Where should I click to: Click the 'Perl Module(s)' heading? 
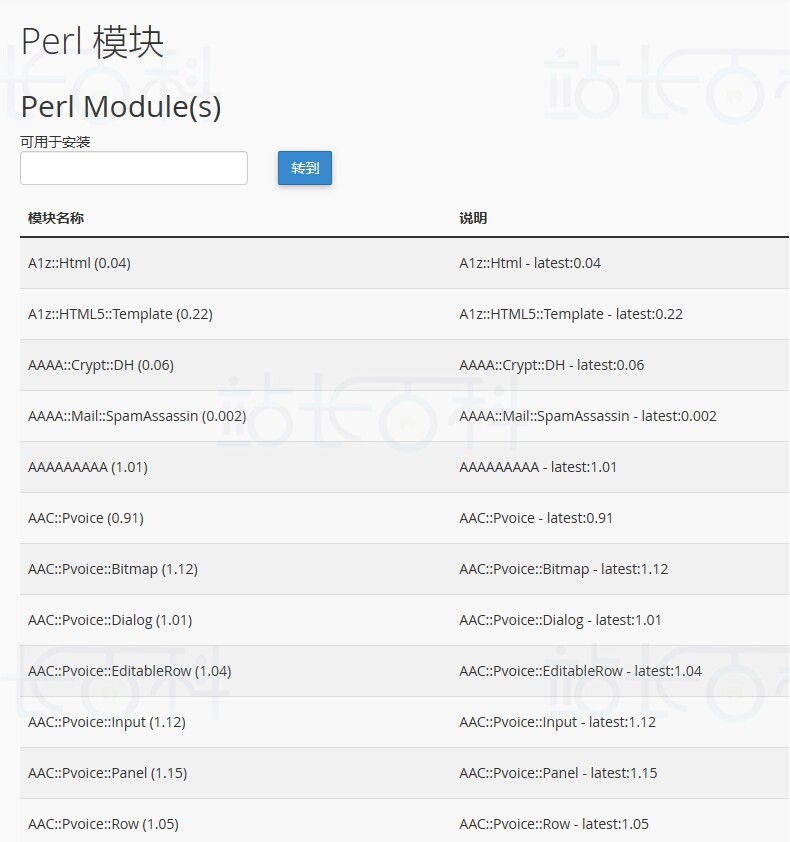click(121, 106)
